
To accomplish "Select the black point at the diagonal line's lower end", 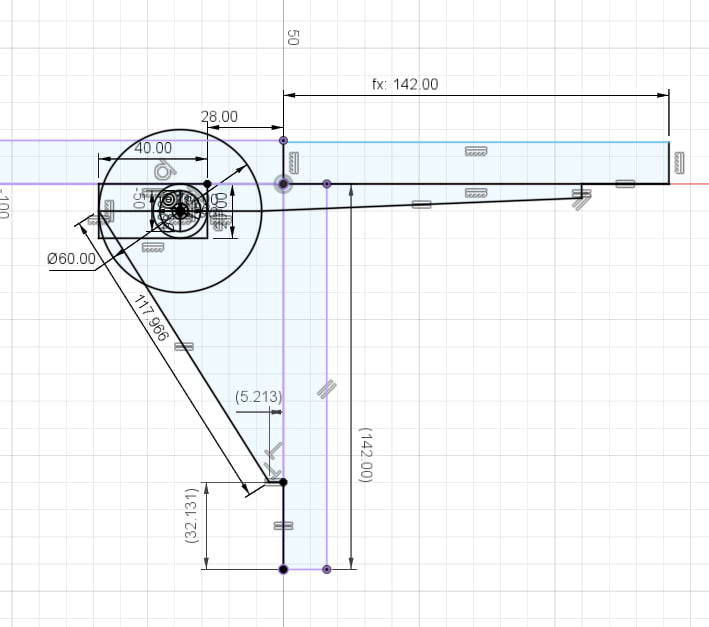I will [x=284, y=482].
